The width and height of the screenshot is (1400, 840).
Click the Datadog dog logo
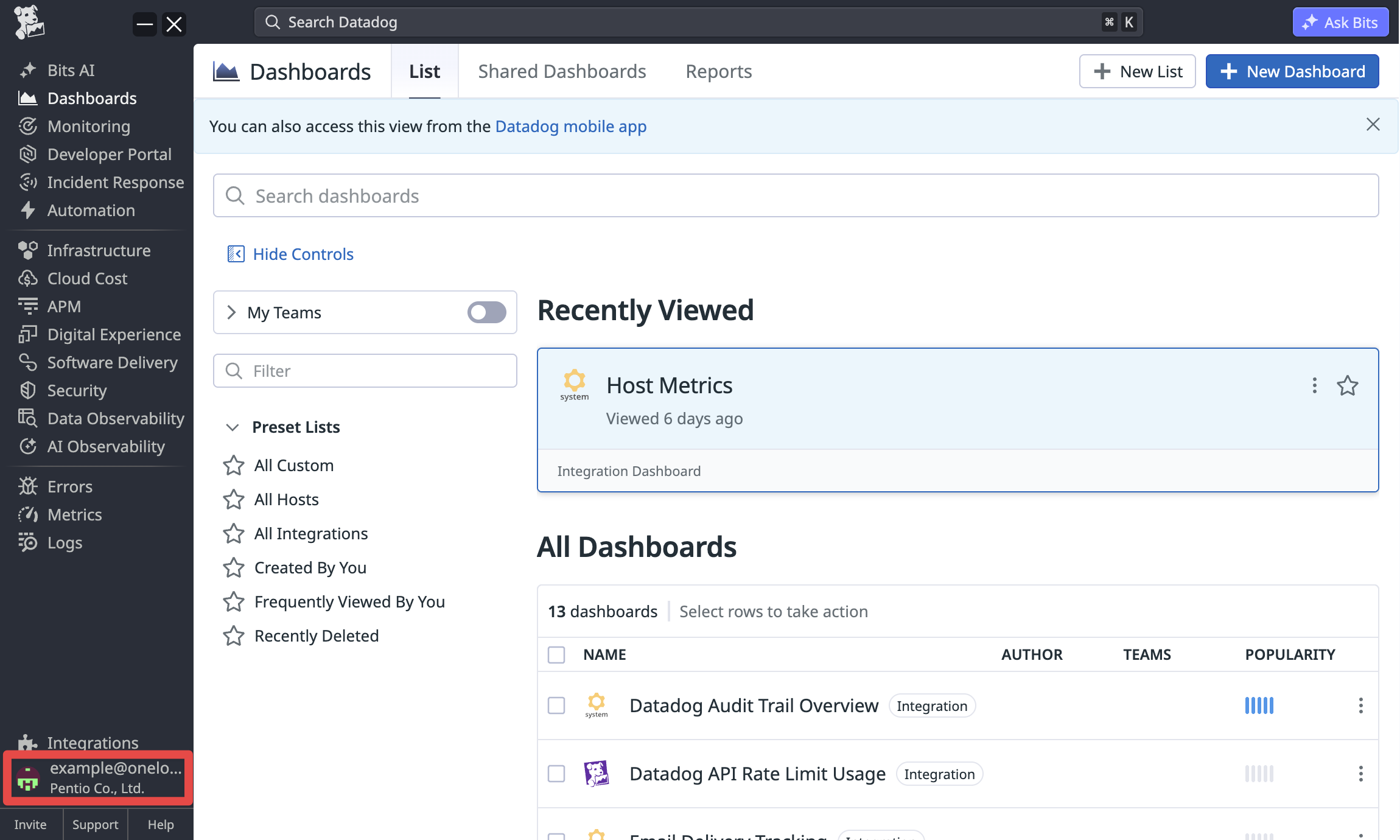click(29, 23)
